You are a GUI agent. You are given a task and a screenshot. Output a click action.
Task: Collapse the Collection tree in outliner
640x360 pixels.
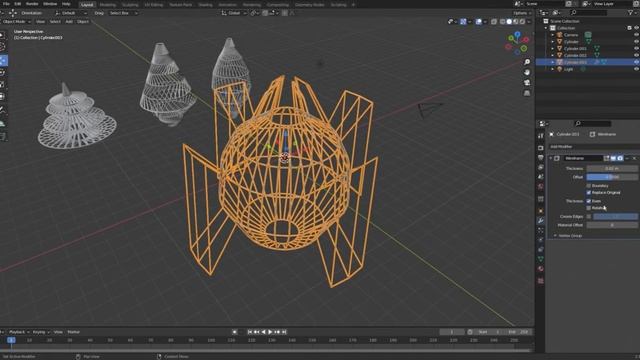[546, 28]
